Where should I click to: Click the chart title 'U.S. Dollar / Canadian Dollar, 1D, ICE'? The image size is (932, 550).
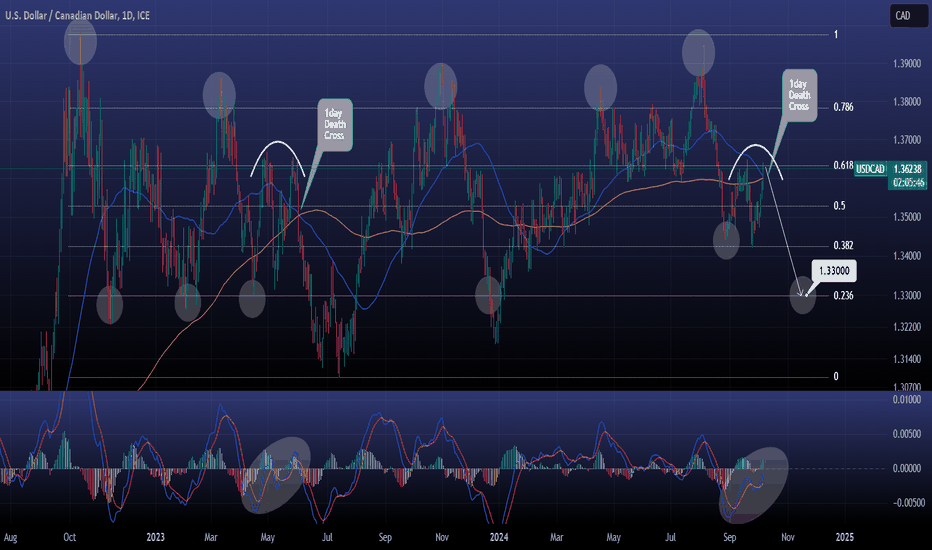[77, 16]
